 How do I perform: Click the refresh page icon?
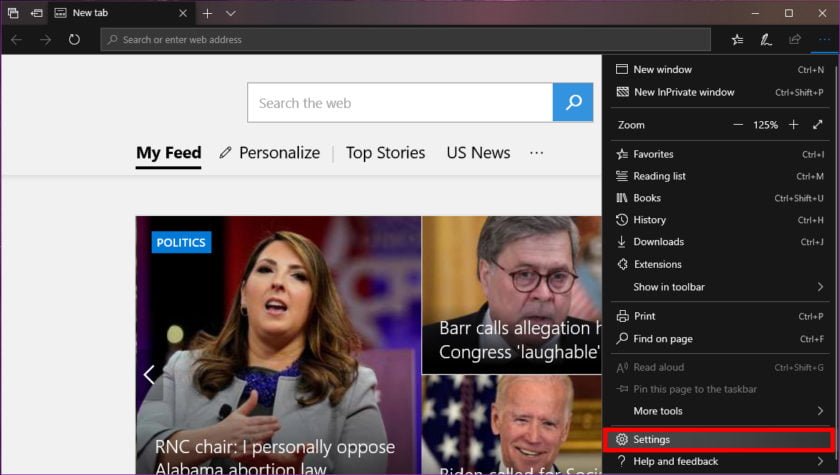coord(74,40)
